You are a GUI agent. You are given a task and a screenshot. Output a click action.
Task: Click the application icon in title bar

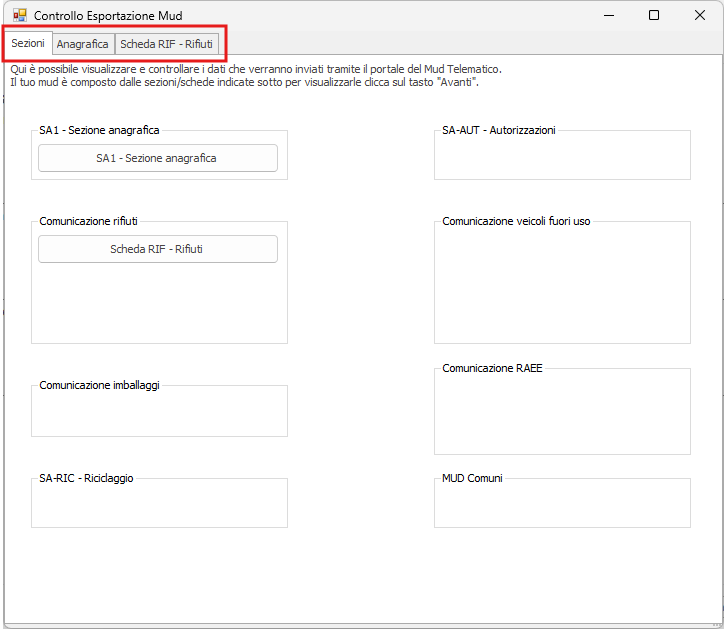(x=19, y=15)
